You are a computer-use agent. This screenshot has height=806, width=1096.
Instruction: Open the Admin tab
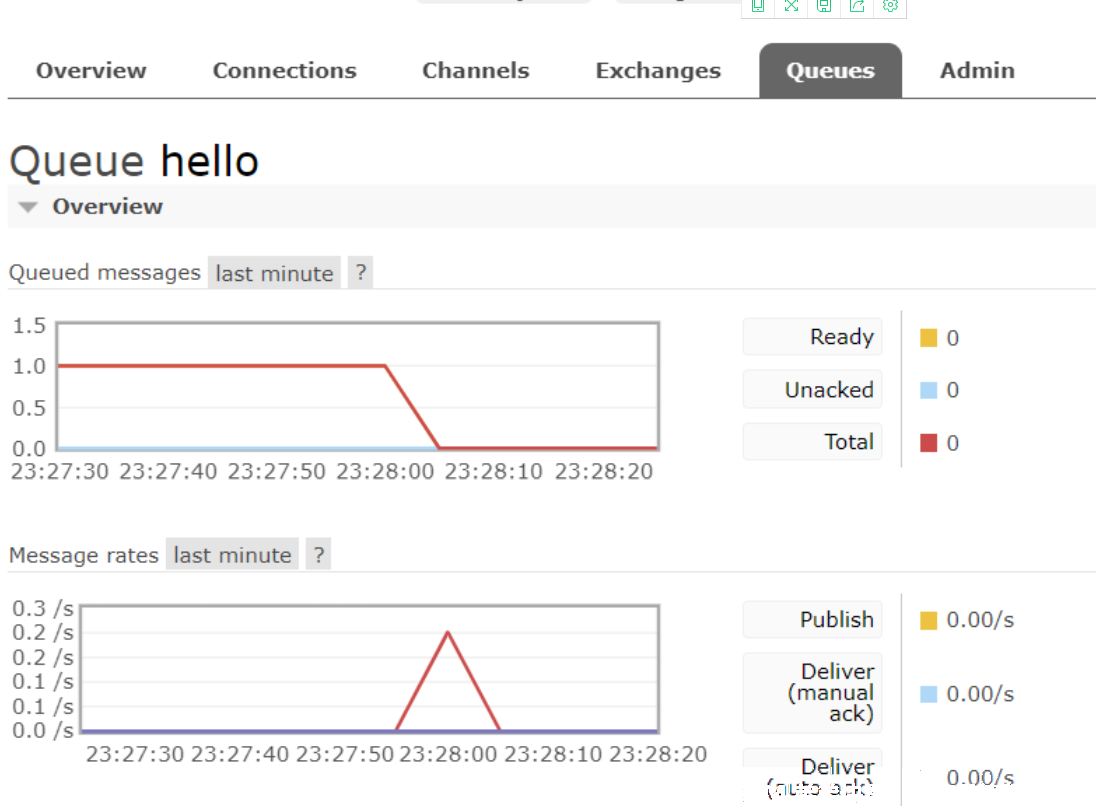(x=977, y=71)
